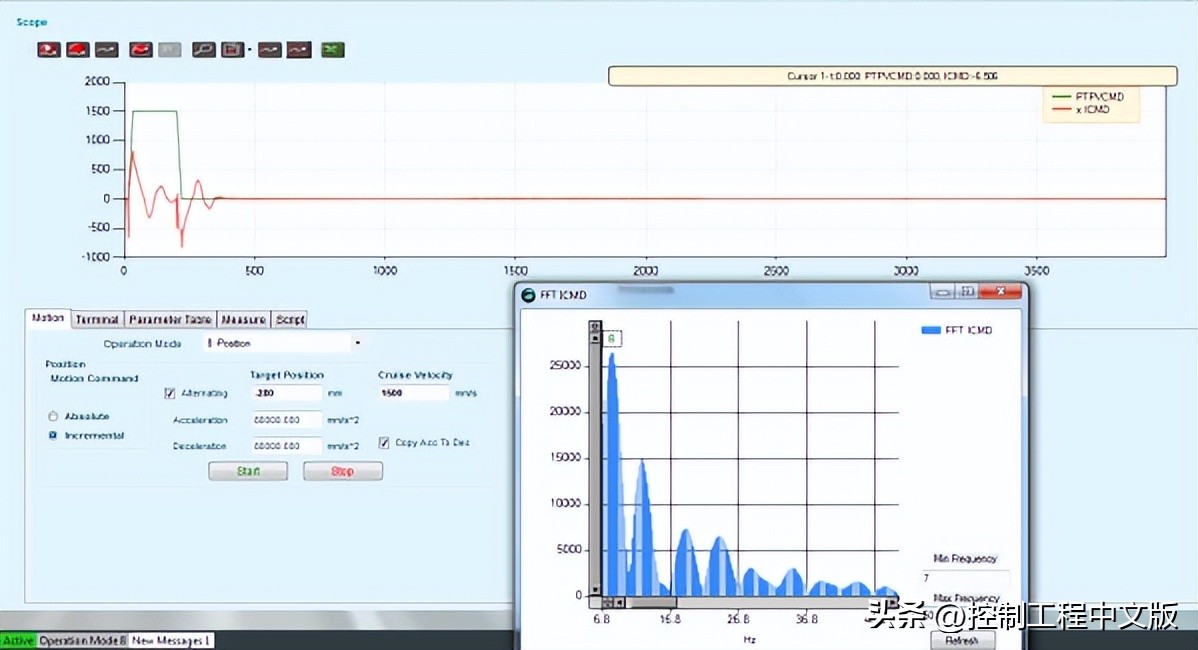Image resolution: width=1198 pixels, height=650 pixels.
Task: Open "New Messages 1" in status bar
Action: [171, 640]
